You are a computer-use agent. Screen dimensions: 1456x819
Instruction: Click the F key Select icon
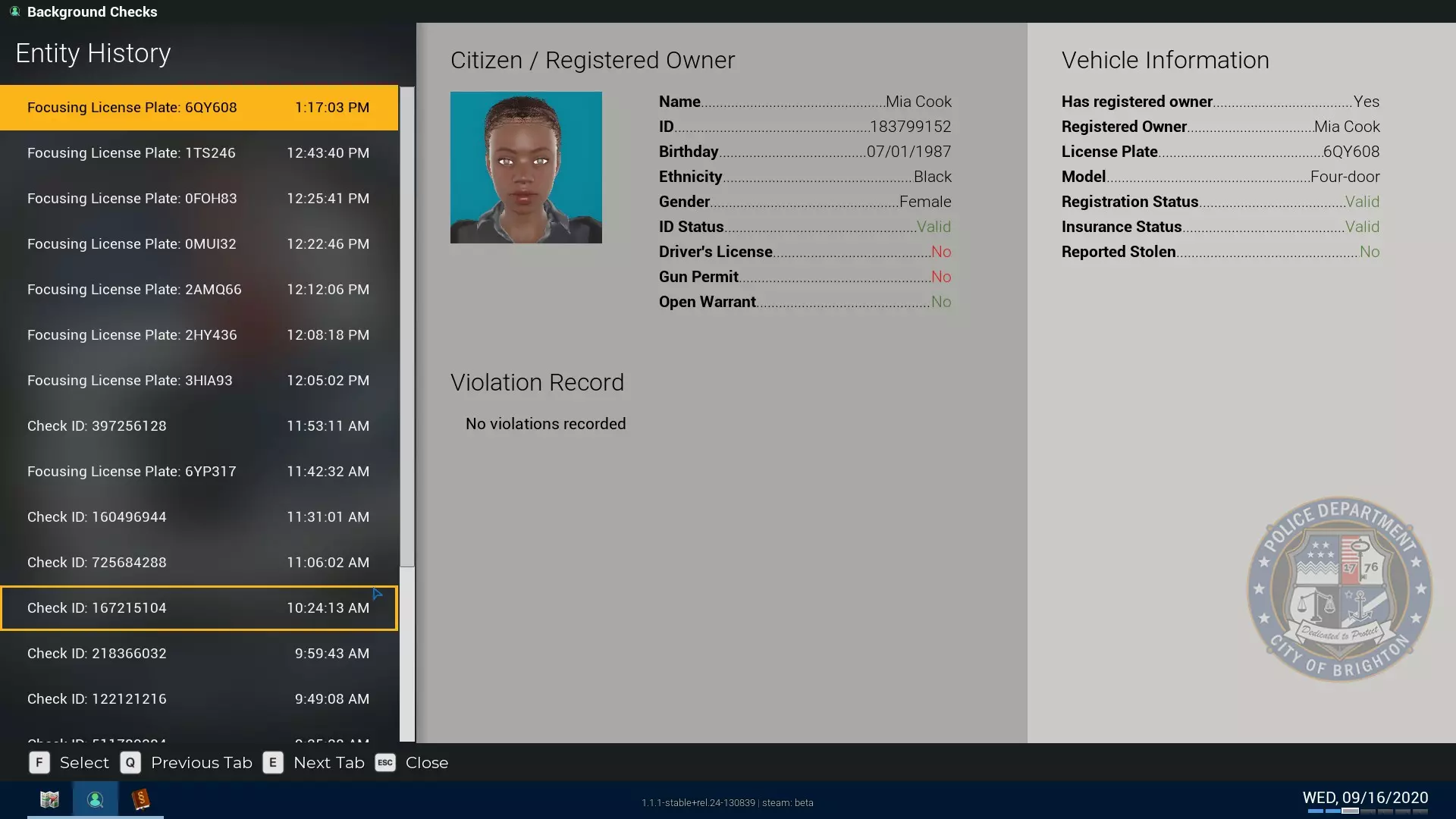coord(39,763)
